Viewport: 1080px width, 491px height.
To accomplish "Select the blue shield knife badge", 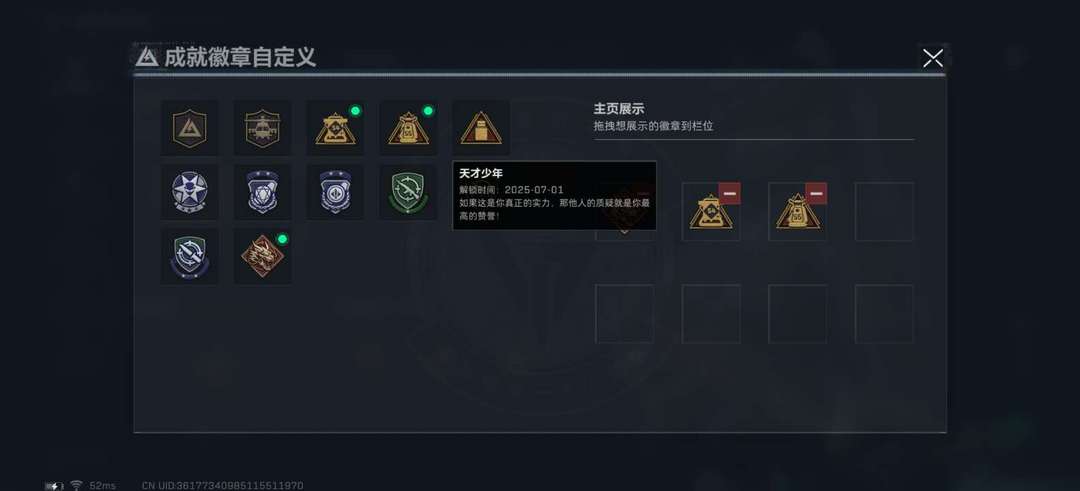I will (x=189, y=256).
